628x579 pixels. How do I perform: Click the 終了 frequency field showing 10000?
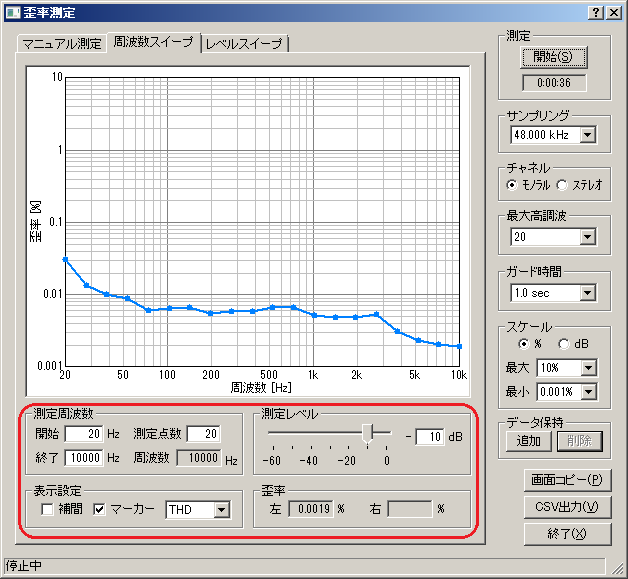pyautogui.click(x=84, y=458)
